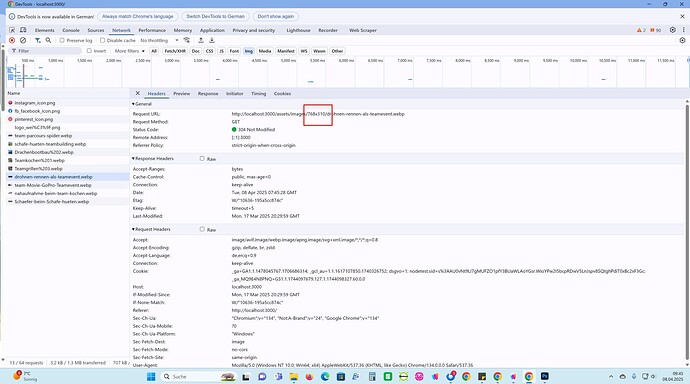The image size is (690, 384).
Task: Collapse the General section
Action: 142,104
